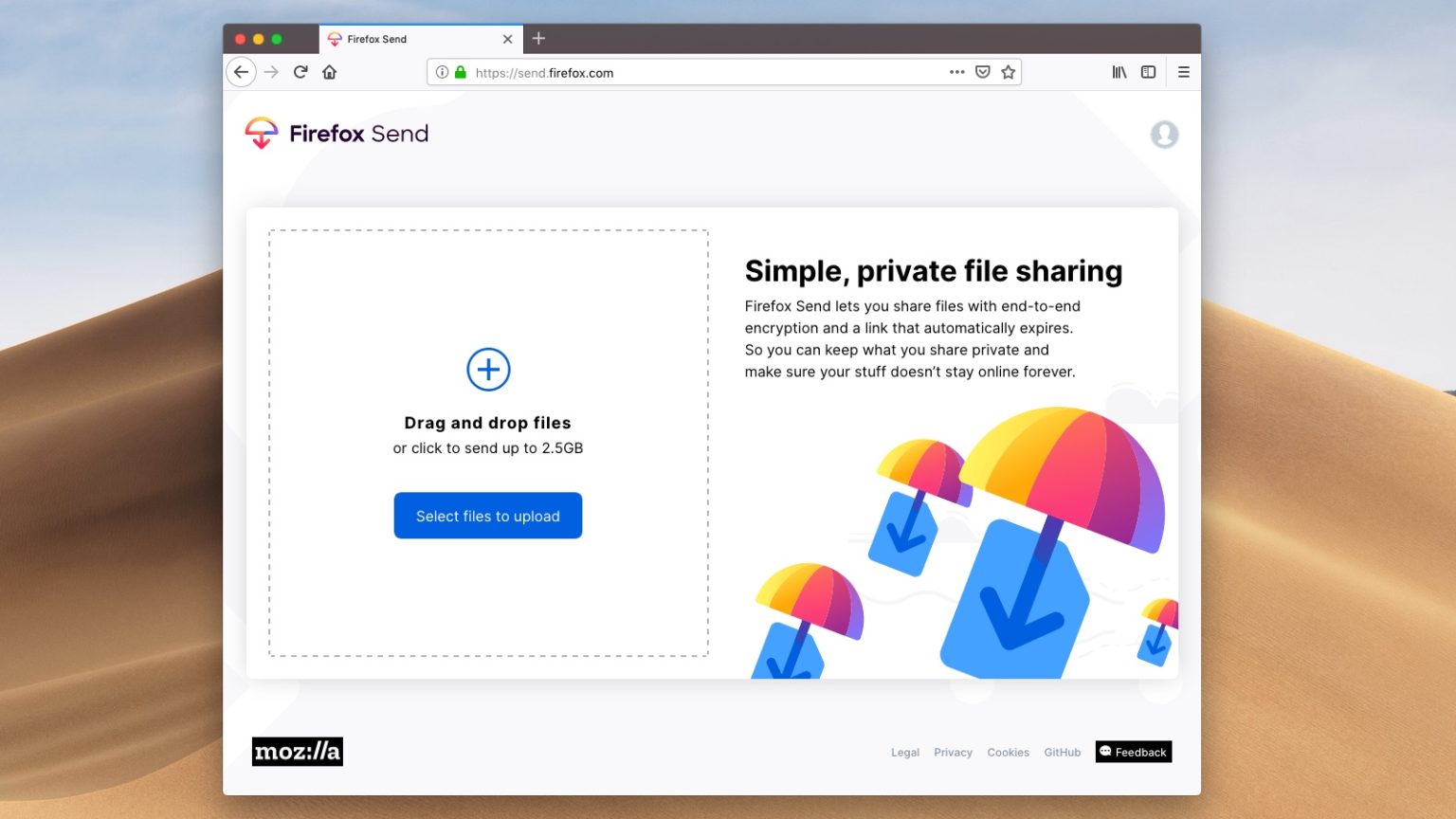The height and width of the screenshot is (819, 1456).
Task: Click the green padlock security icon
Action: point(461,72)
